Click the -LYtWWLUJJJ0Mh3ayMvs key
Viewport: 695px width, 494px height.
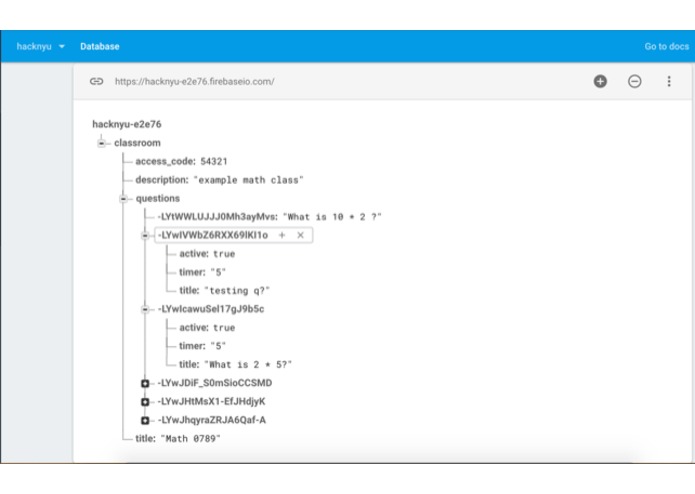(x=218, y=217)
